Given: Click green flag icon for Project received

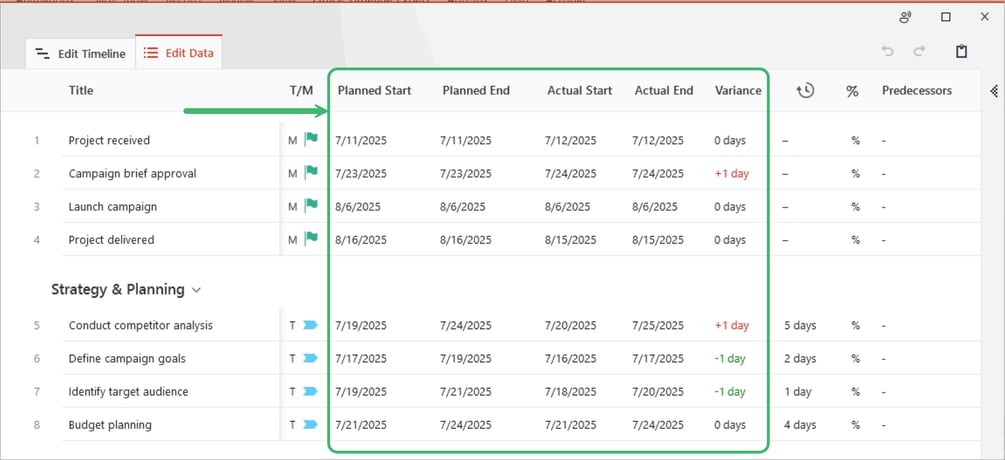Looking at the screenshot, I should (x=311, y=140).
